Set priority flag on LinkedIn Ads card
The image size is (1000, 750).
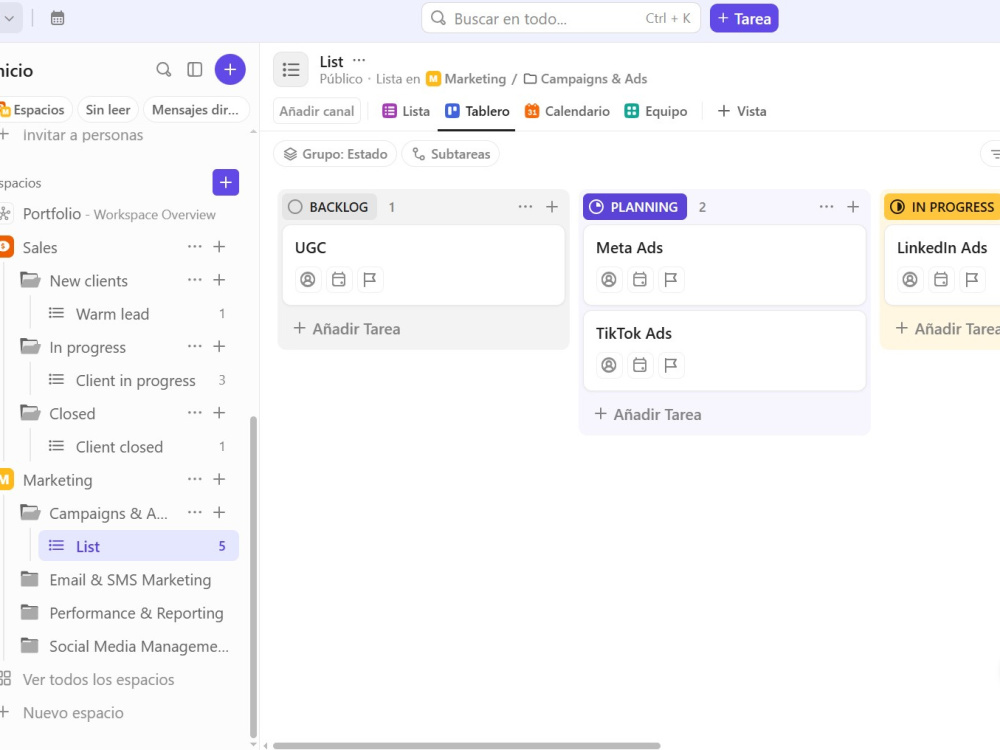pyautogui.click(x=972, y=279)
